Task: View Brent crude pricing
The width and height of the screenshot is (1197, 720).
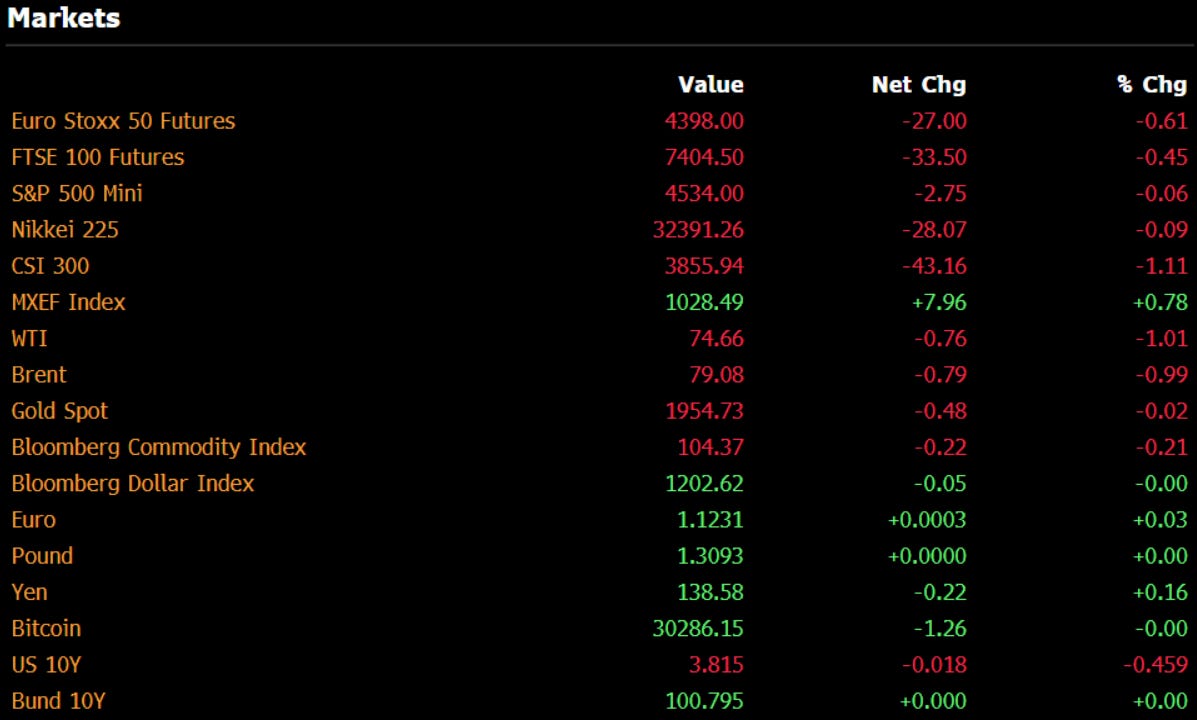Action: coord(38,374)
